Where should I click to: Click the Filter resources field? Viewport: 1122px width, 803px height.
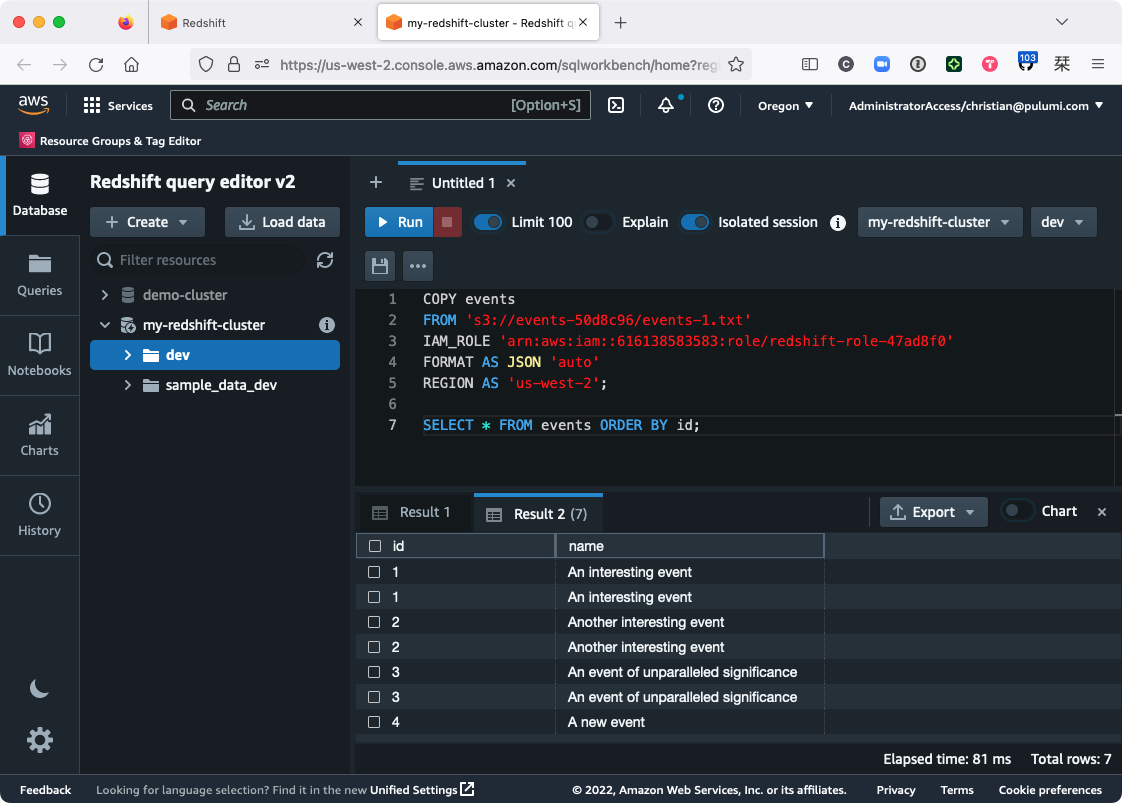pyautogui.click(x=200, y=260)
